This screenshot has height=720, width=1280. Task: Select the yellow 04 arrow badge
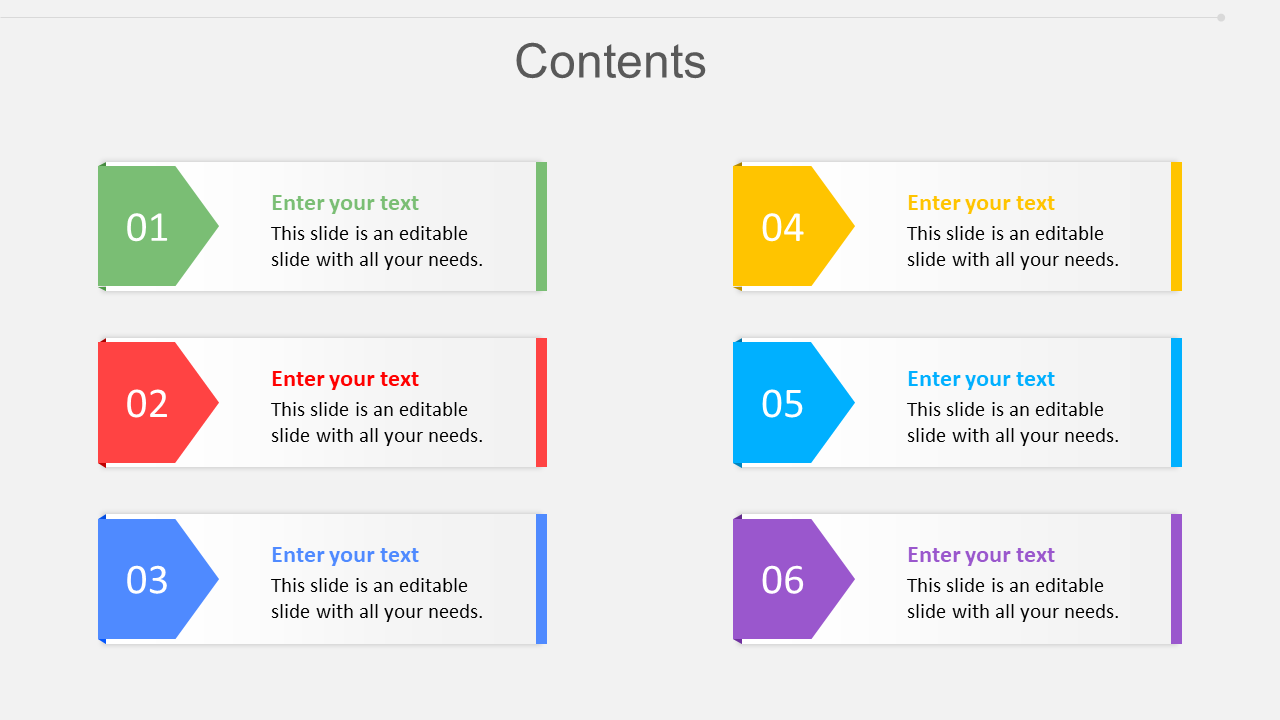point(786,227)
